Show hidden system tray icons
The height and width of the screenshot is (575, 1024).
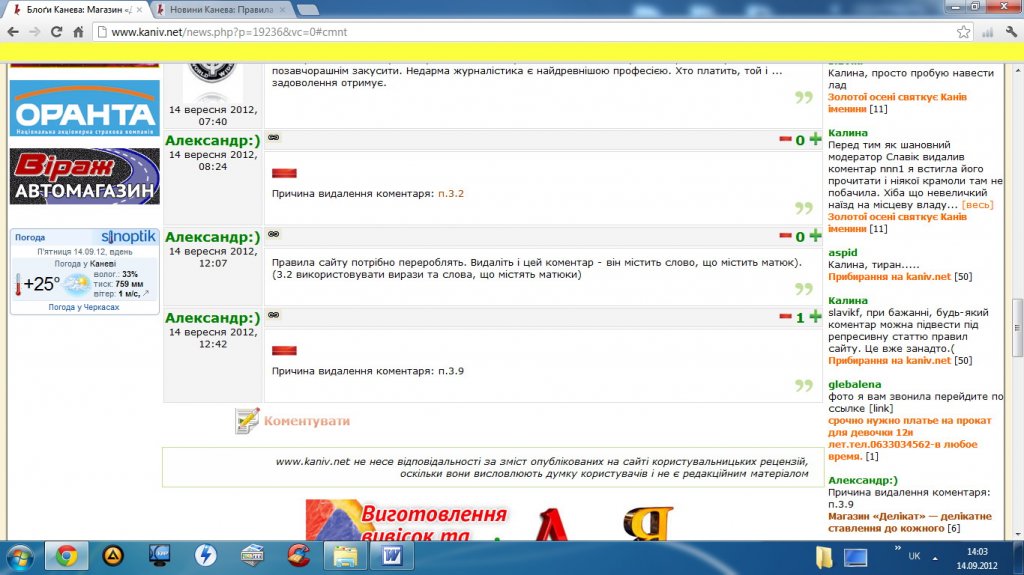[935, 558]
